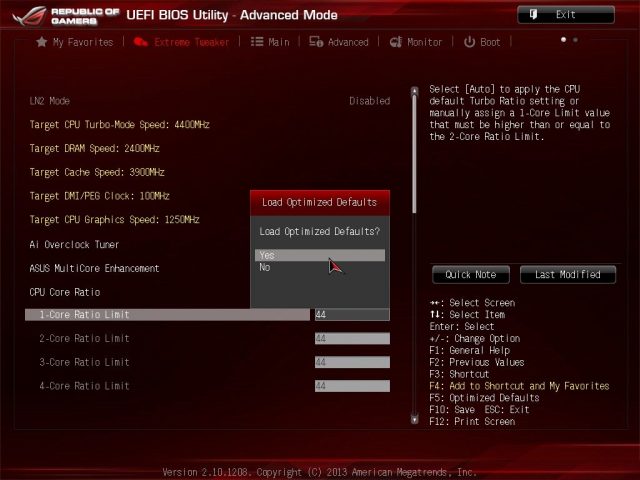Click the Last Modified button
This screenshot has width=640, height=480.
[x=568, y=275]
